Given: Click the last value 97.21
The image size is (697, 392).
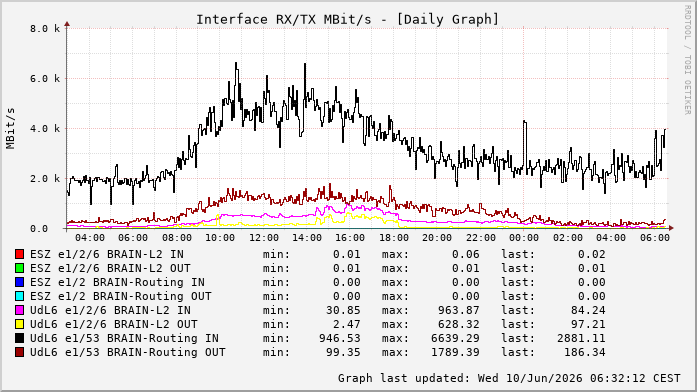Looking at the screenshot, I should pos(588,324).
